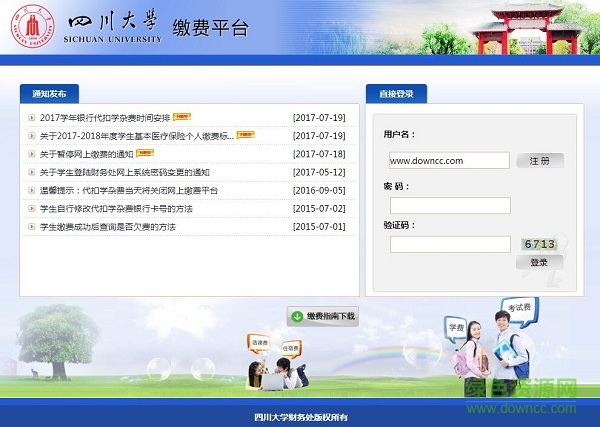
Task: Click bullet icon beside 学生自行修改代扣学杂费银行卡号的方法
Action: point(32,208)
